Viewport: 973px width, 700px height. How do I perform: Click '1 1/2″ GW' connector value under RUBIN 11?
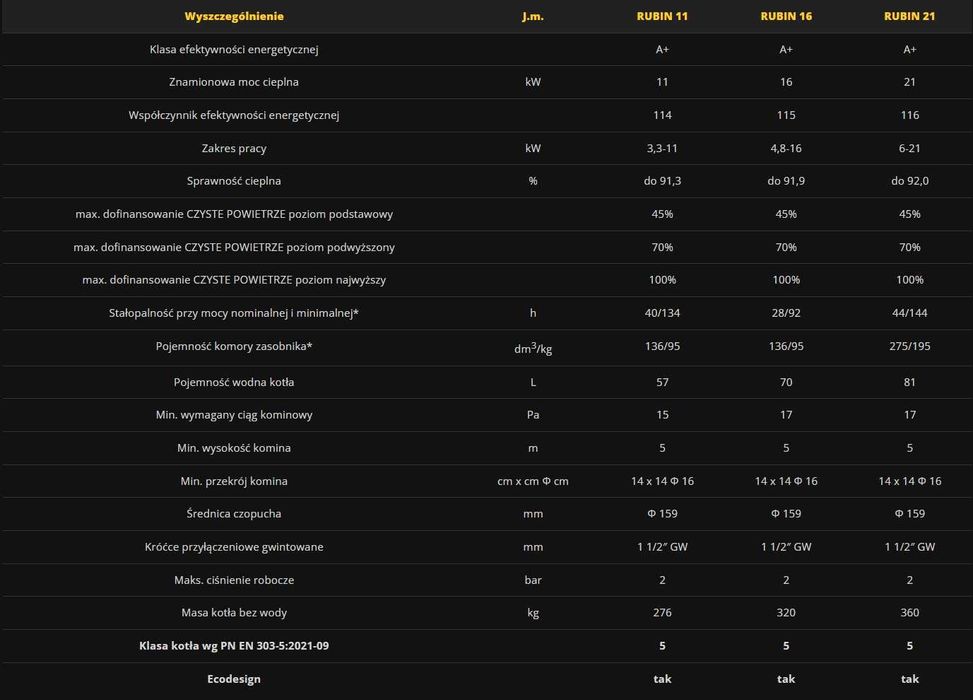(662, 547)
